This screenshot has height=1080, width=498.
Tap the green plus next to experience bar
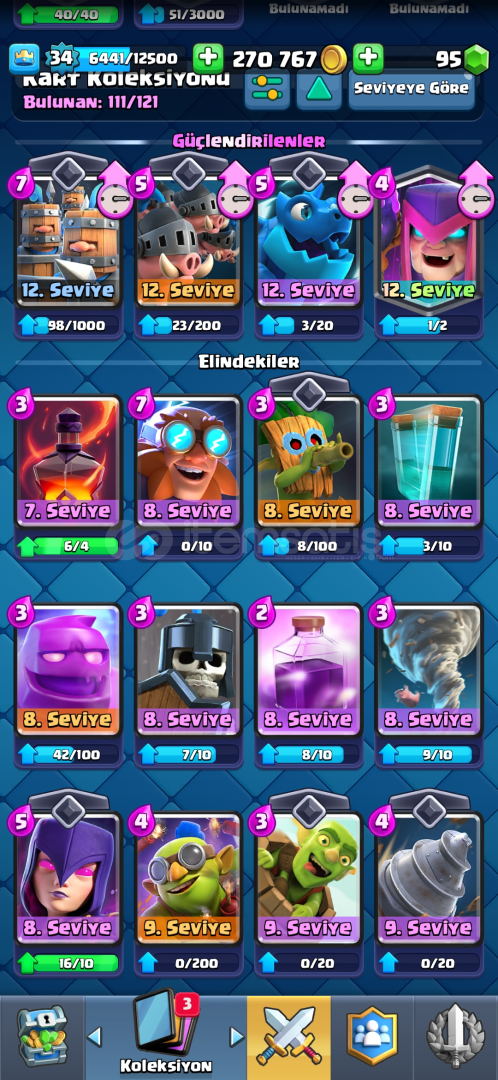[208, 59]
